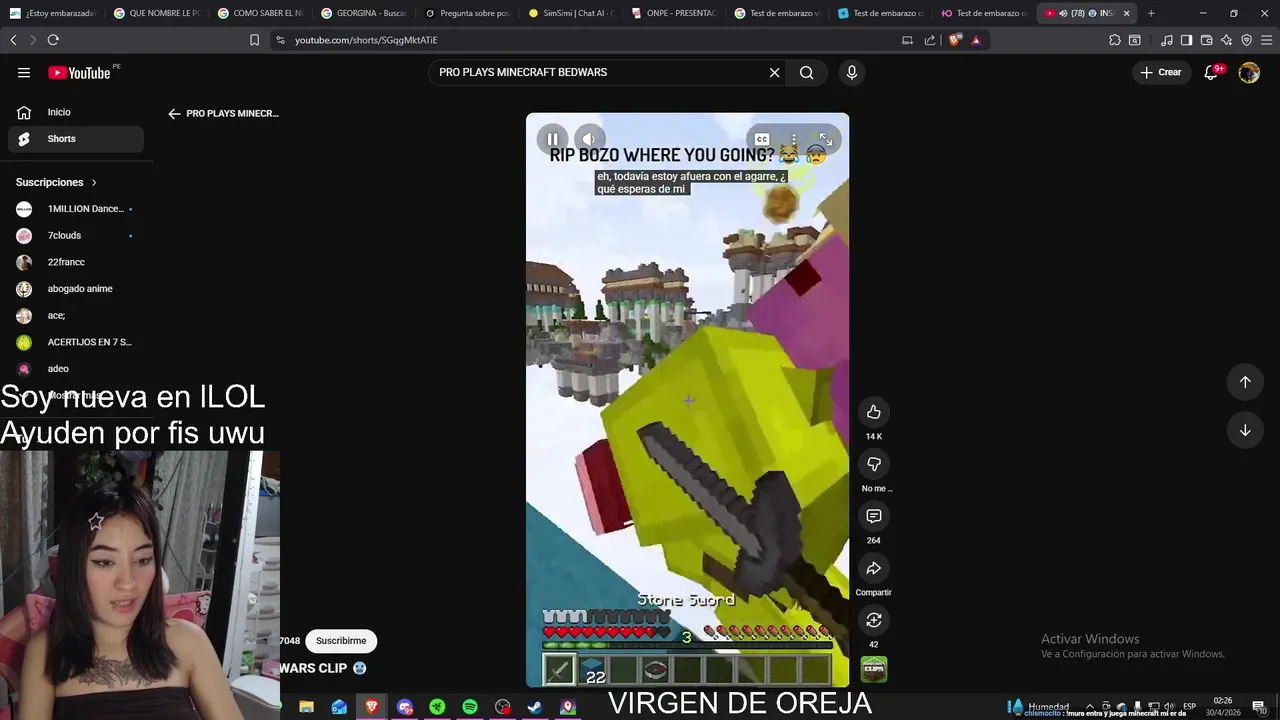Reload the page
The height and width of the screenshot is (720, 1280).
53,40
